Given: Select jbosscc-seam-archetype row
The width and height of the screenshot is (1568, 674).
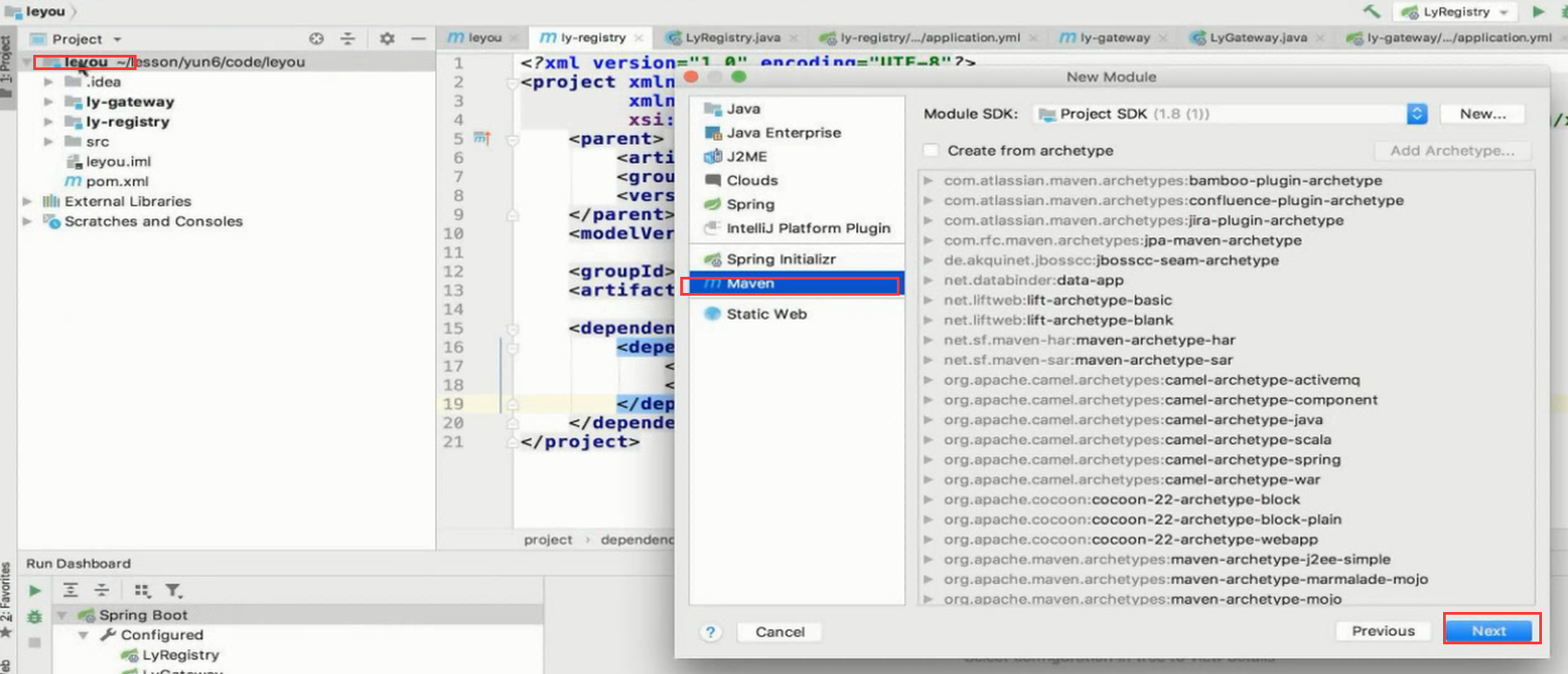Looking at the screenshot, I should pos(1227,260).
